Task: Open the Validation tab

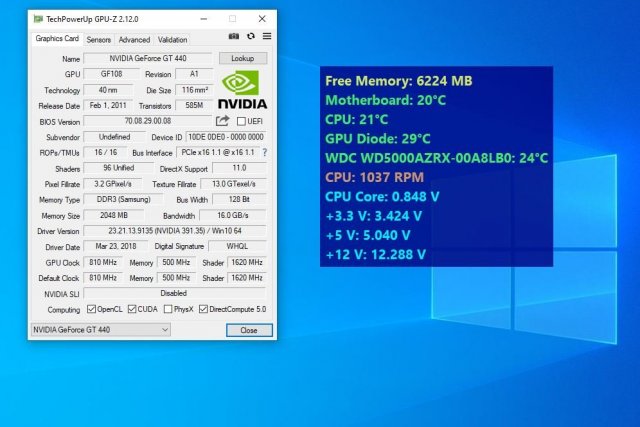Action: coord(173,40)
